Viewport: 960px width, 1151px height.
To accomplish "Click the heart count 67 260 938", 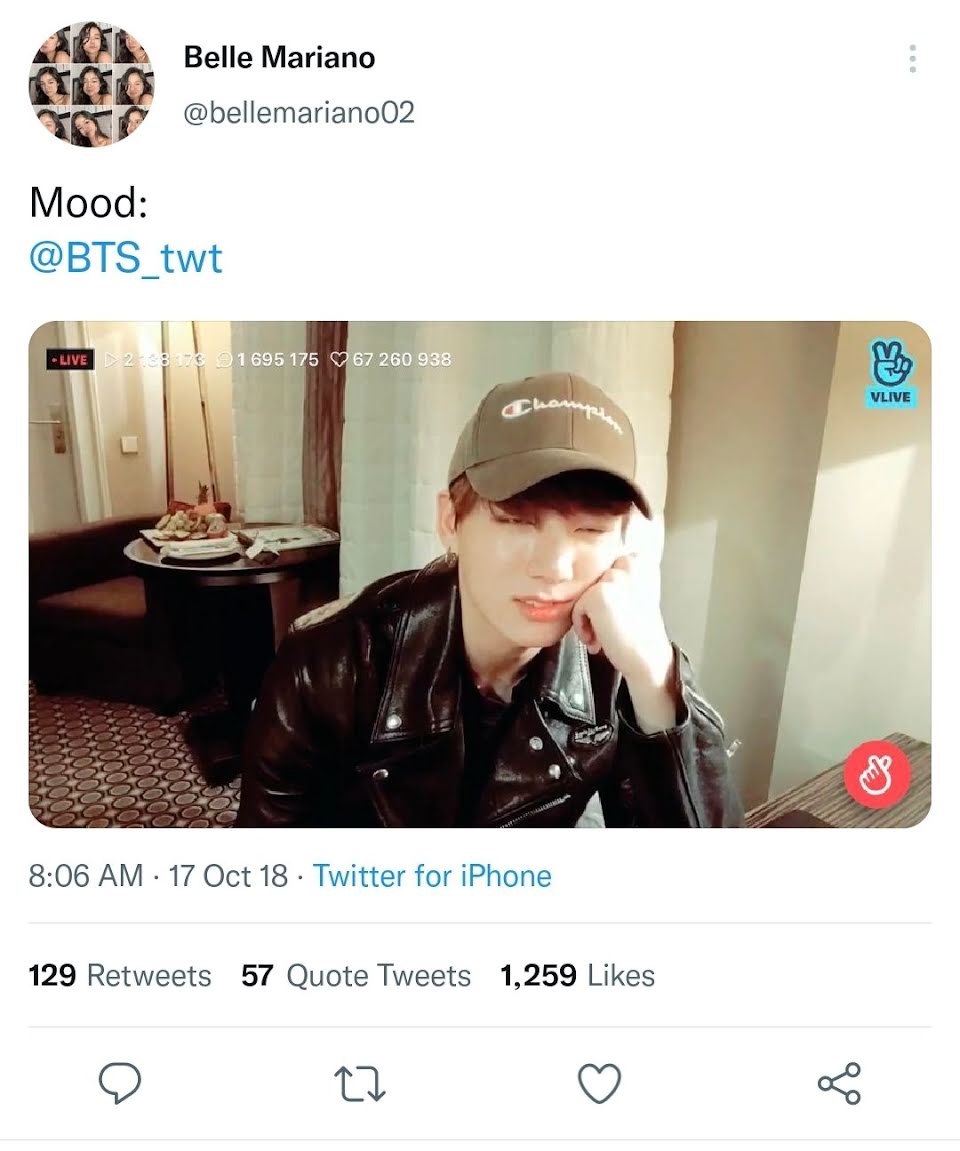I will [391, 359].
